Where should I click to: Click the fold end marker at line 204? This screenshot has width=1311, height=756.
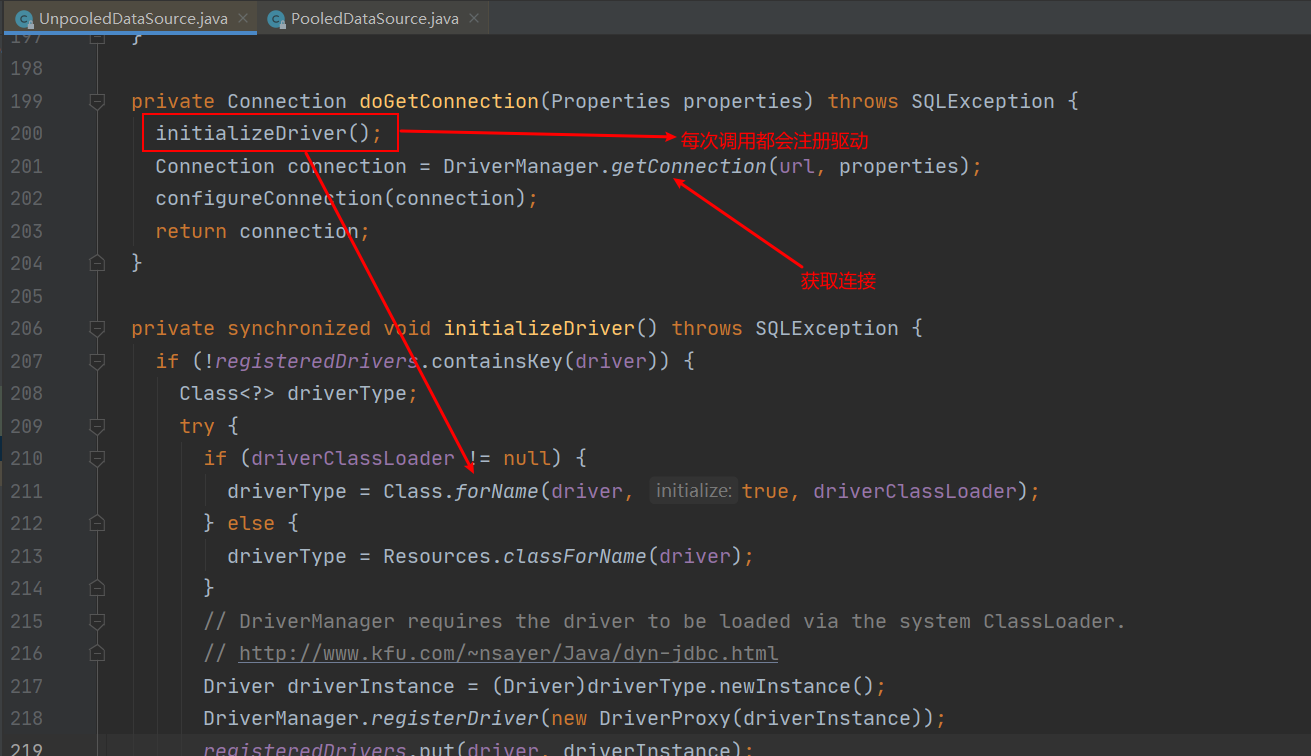coord(97,263)
